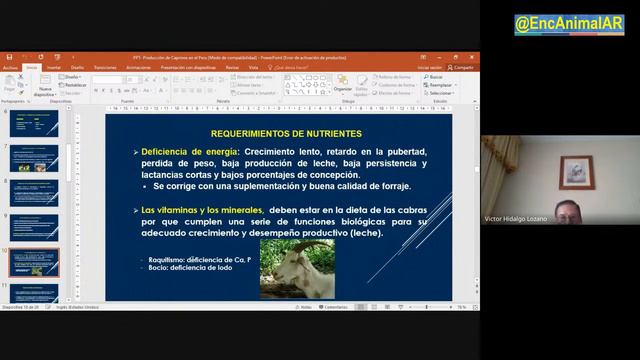Select slide 7 thumbnail

[x=34, y=158]
